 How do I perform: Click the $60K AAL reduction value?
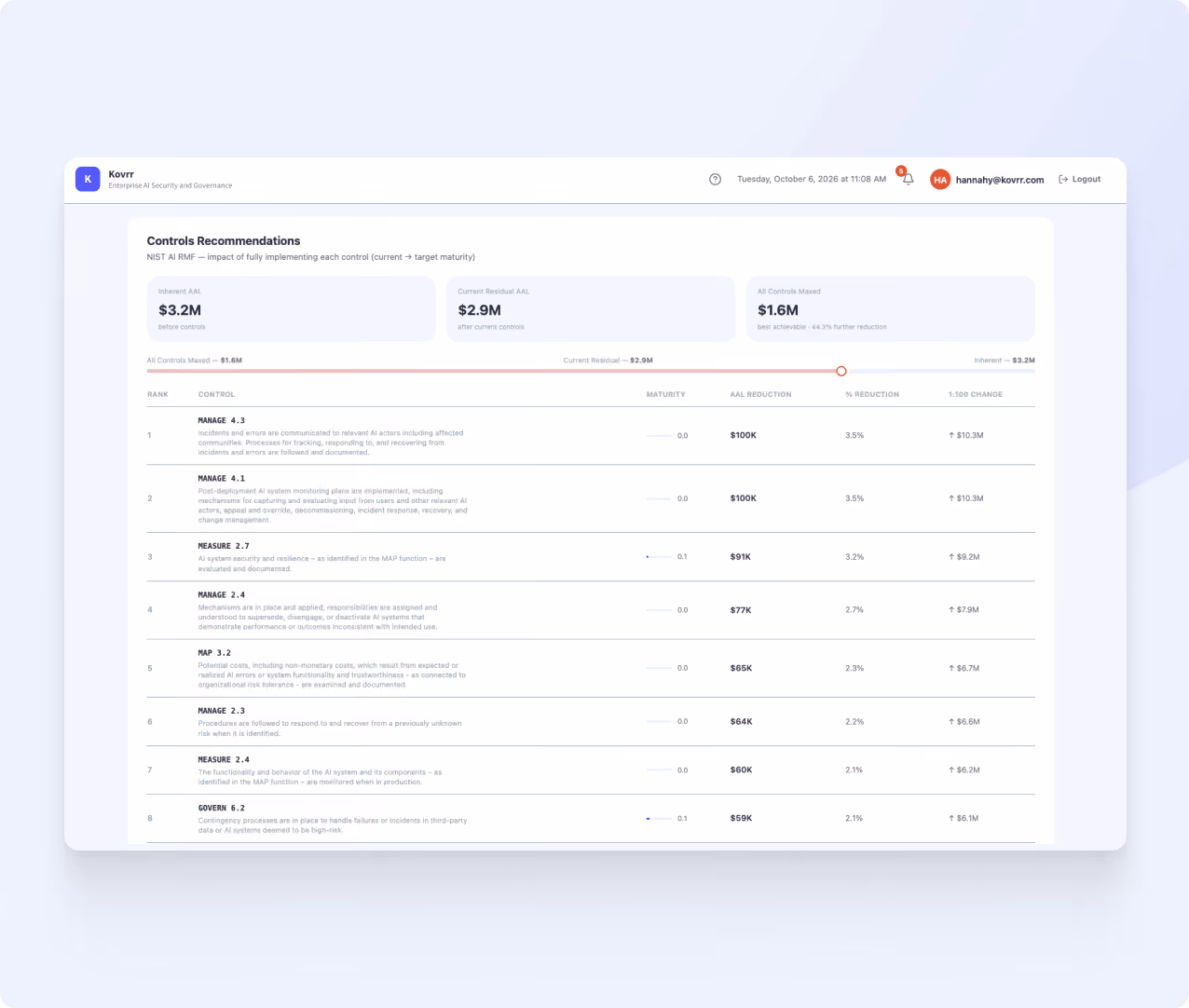(742, 770)
